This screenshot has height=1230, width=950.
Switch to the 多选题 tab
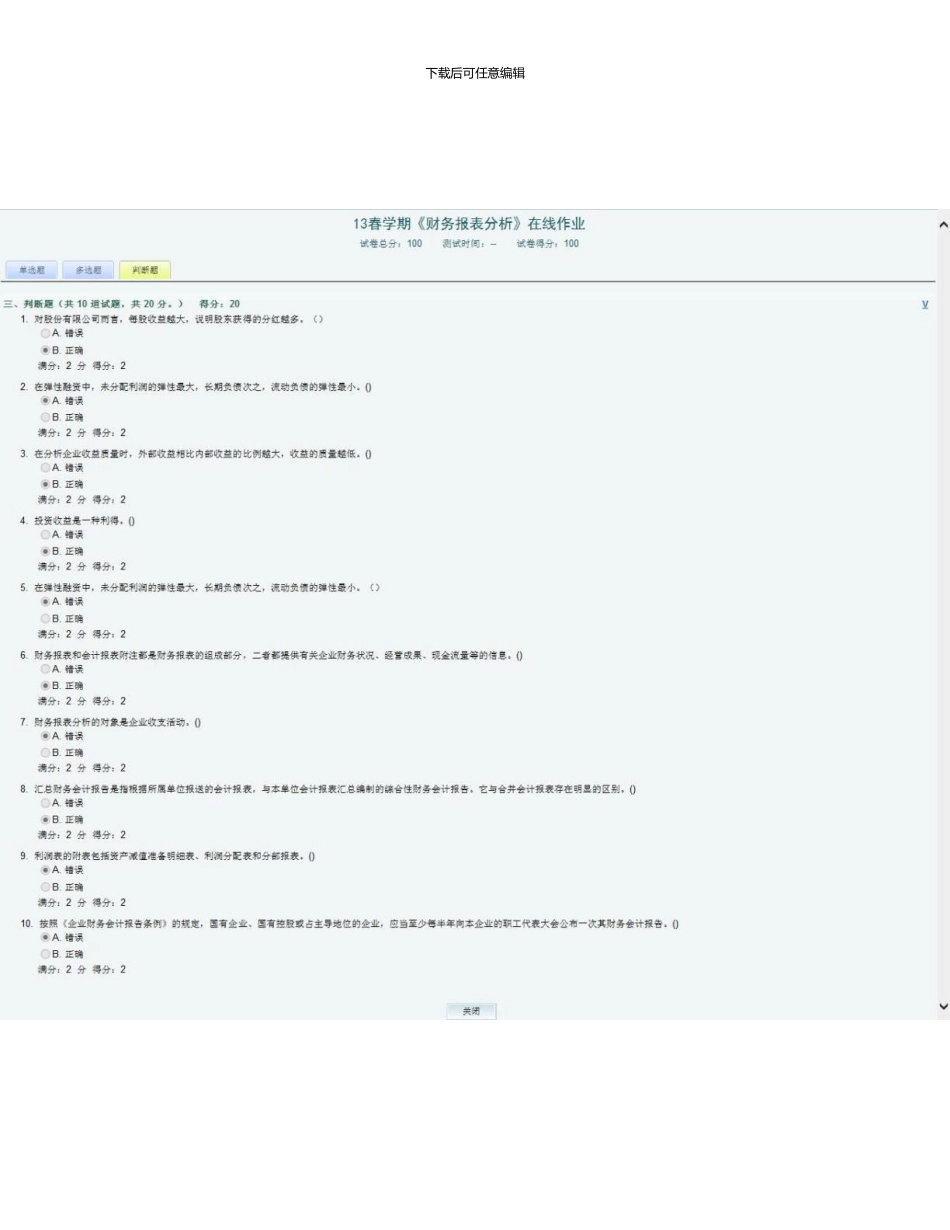[x=88, y=270]
